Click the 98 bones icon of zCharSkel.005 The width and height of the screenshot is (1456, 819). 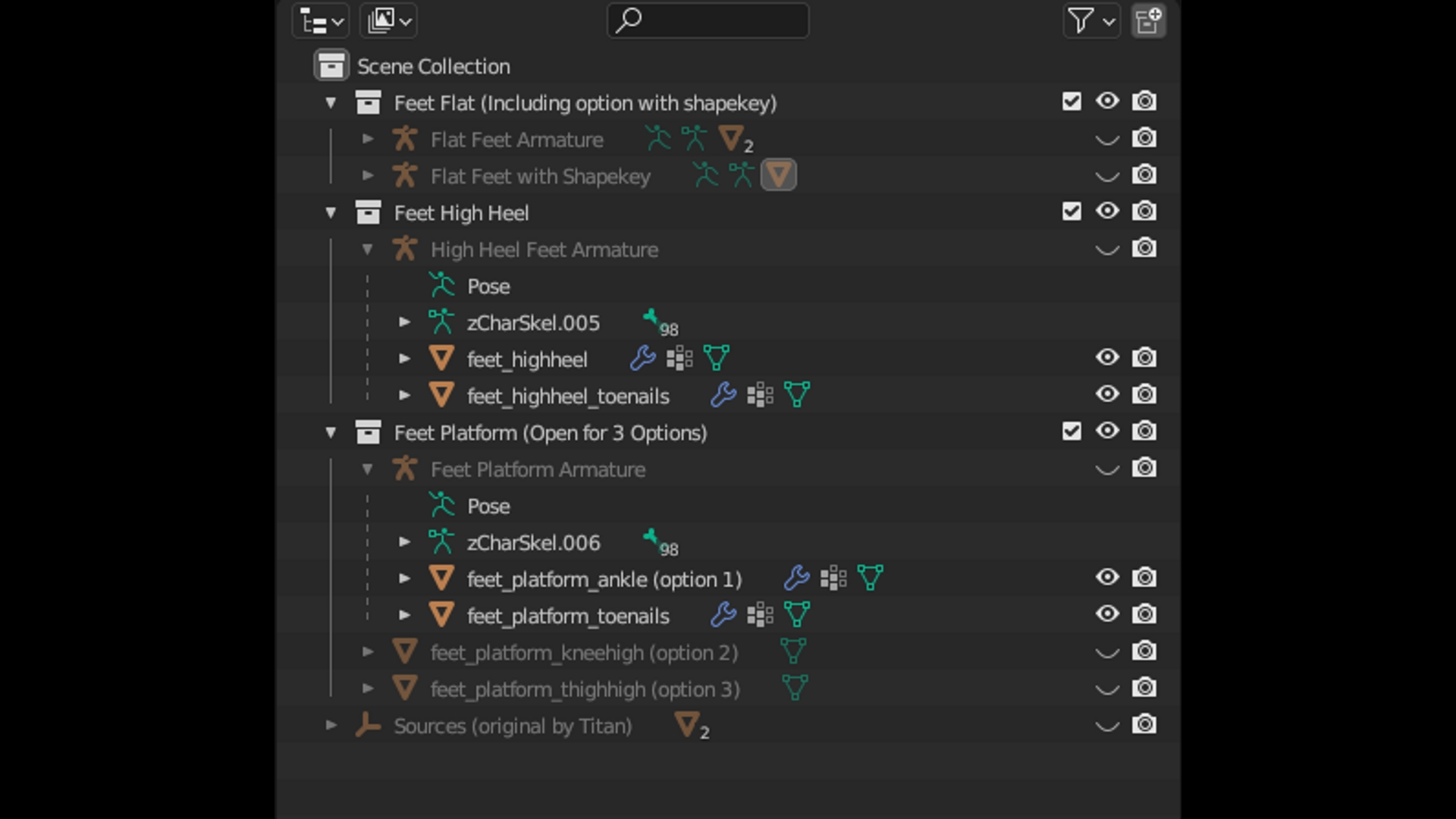pyautogui.click(x=660, y=322)
